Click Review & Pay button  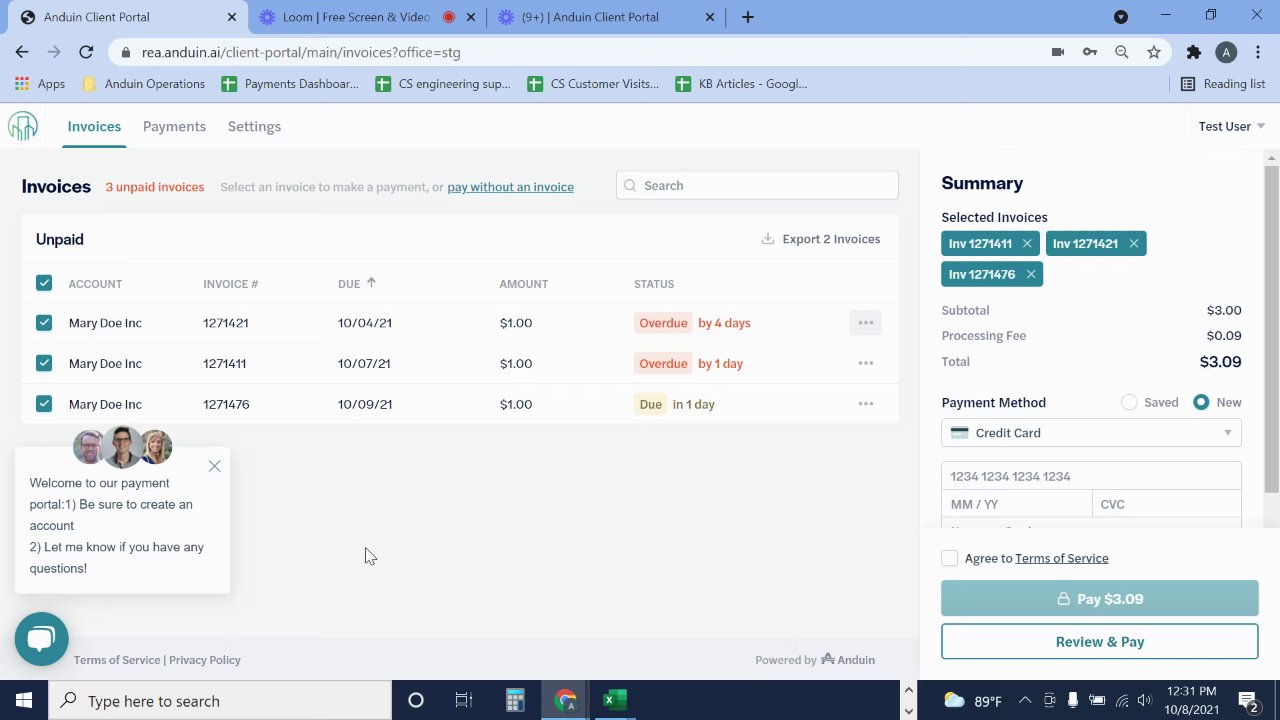(1100, 642)
